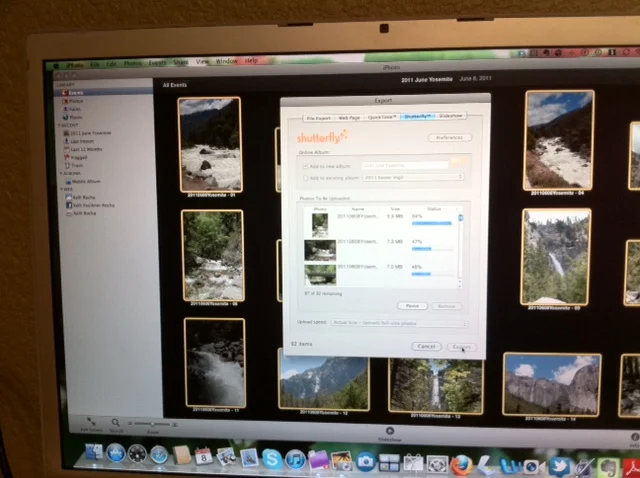
Task: Click the Remove button in upload list
Action: 447,306
